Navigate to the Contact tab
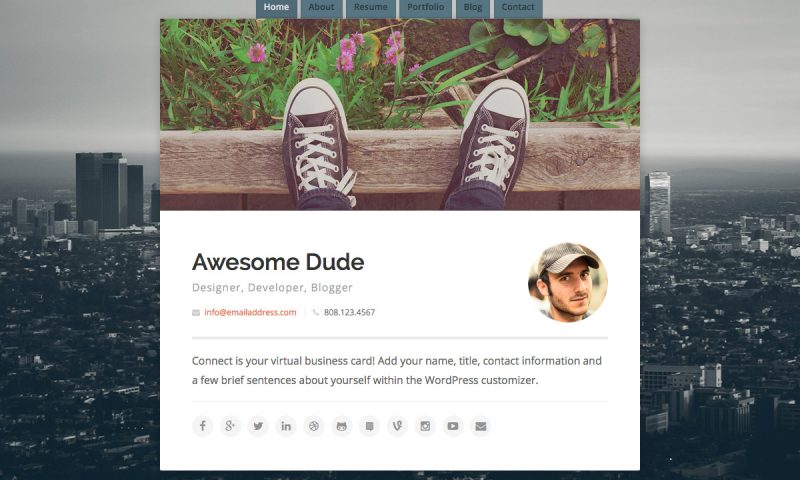 [518, 8]
